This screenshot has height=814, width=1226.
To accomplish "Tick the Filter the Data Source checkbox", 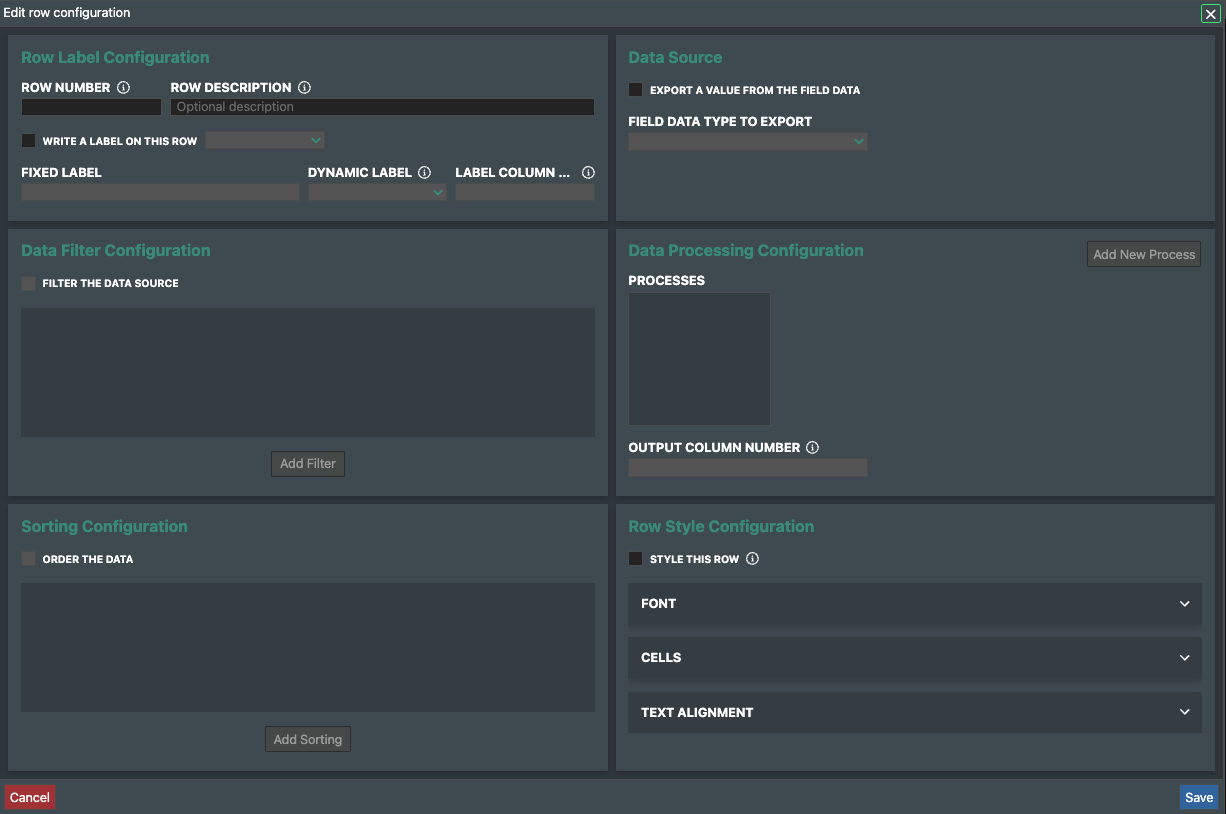I will (29, 283).
